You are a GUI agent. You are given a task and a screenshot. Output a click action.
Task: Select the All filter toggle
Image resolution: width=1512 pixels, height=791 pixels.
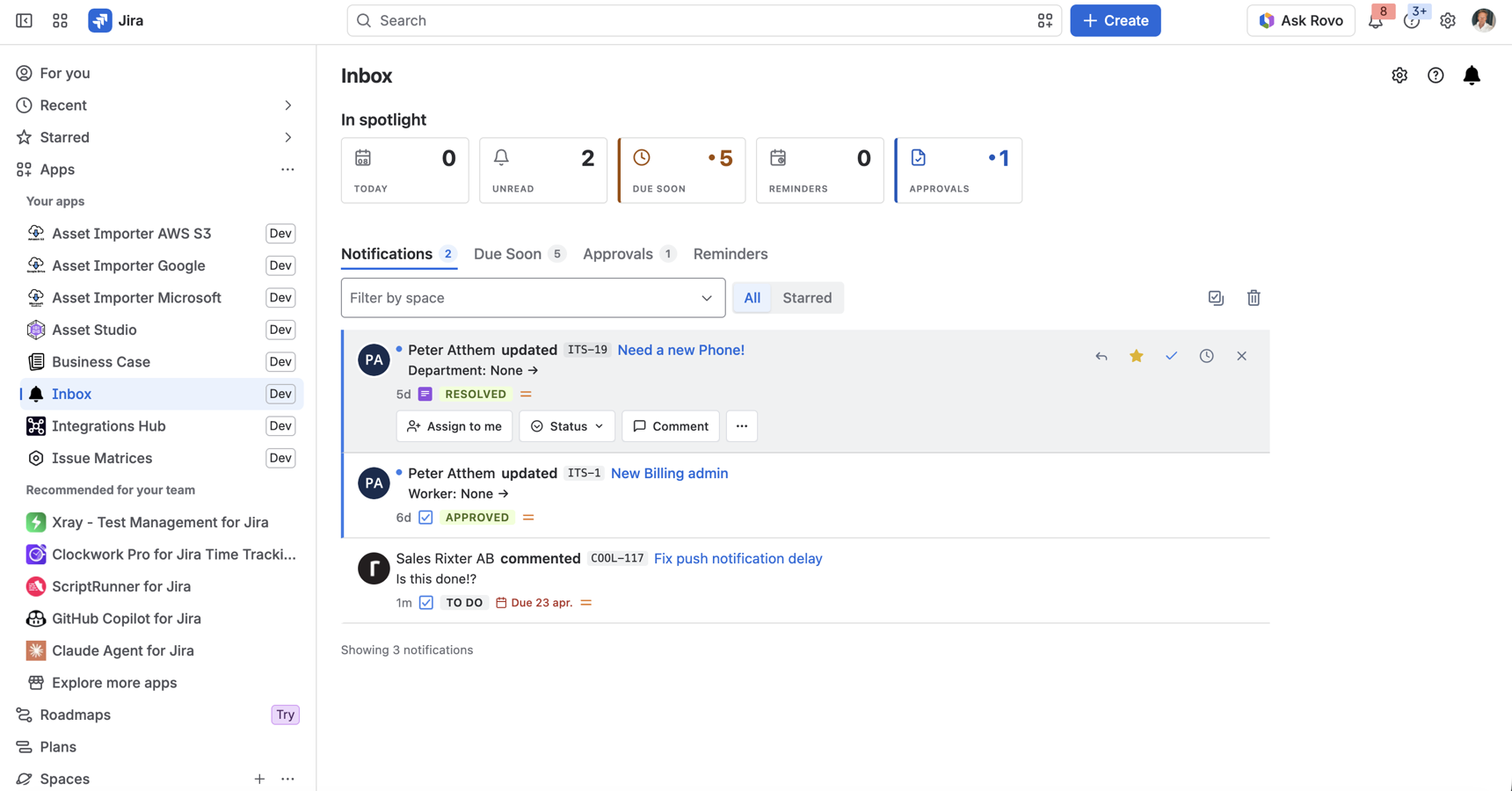point(752,298)
